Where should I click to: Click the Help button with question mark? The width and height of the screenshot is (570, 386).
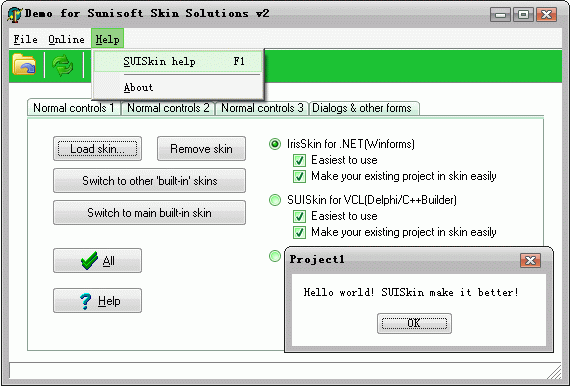[x=97, y=301]
